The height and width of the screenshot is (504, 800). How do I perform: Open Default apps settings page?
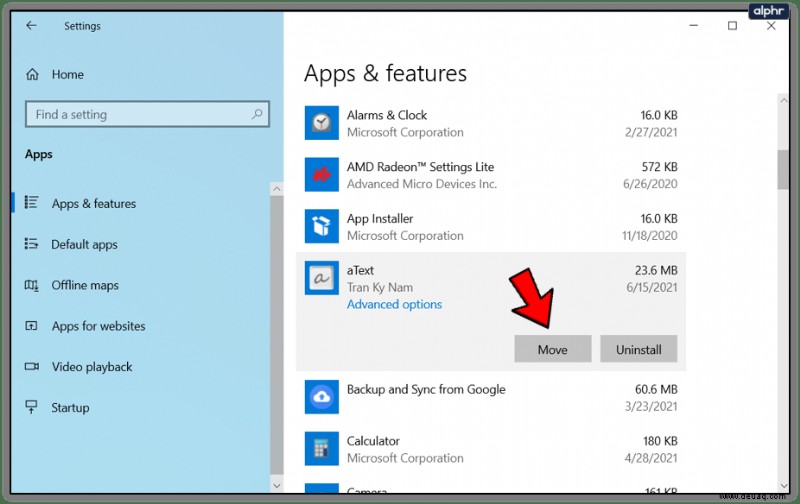pos(84,244)
